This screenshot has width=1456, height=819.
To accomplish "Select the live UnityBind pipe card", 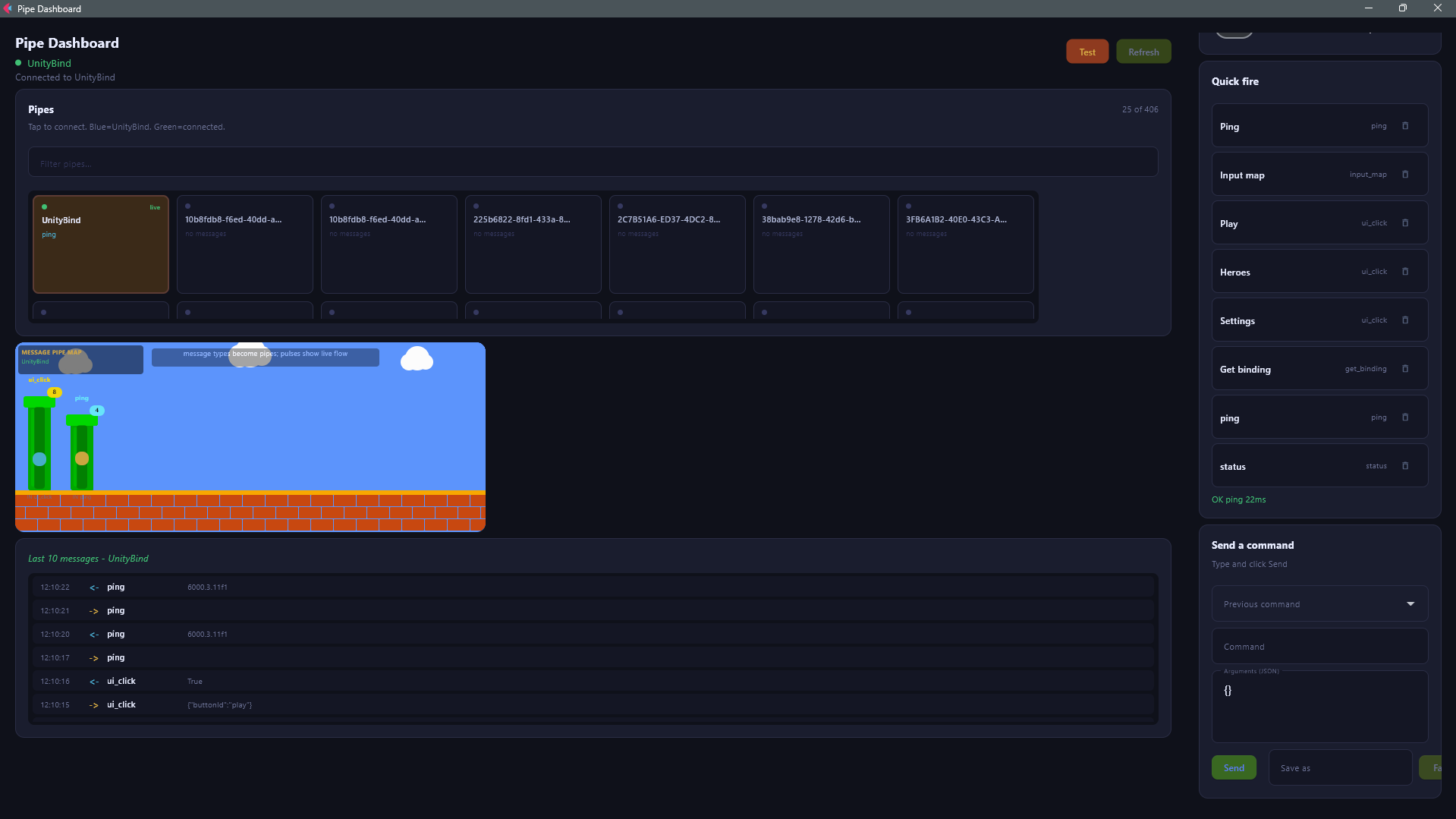I will (x=101, y=244).
